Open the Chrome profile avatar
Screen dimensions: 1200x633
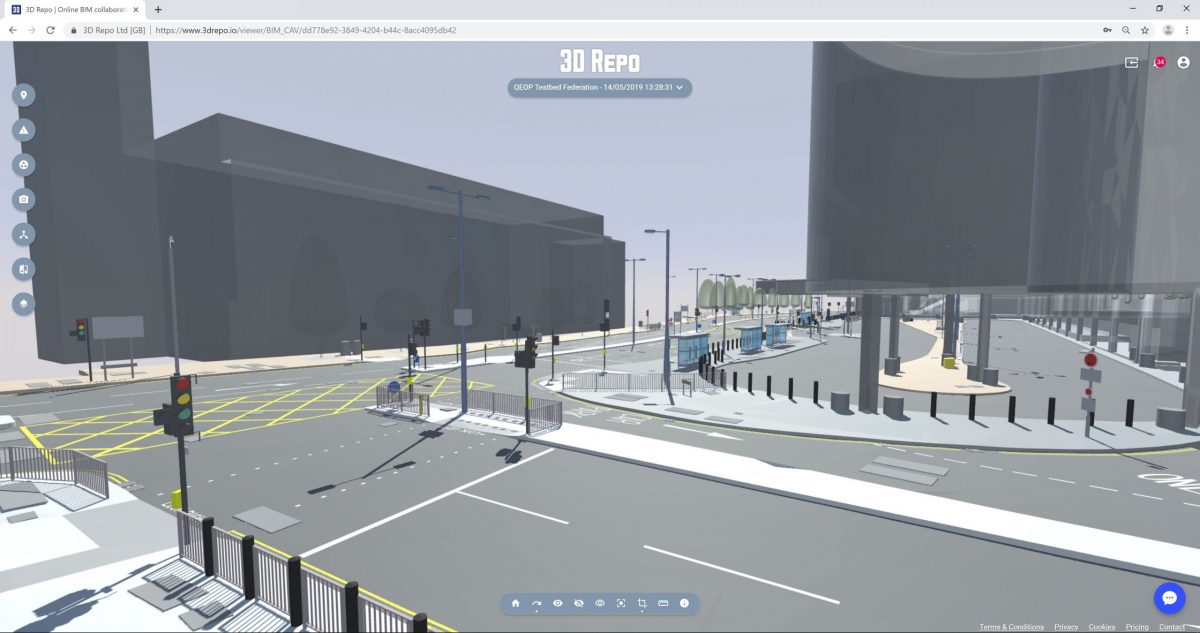1168,30
